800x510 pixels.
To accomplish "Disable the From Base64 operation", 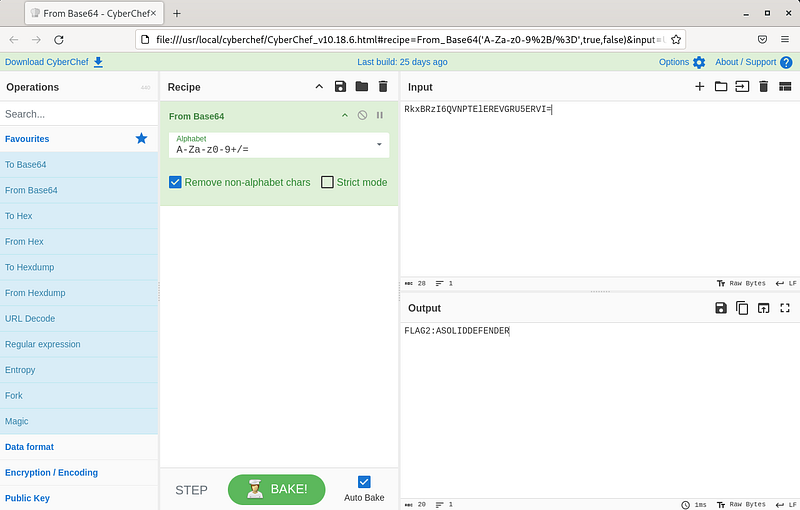I will point(362,115).
